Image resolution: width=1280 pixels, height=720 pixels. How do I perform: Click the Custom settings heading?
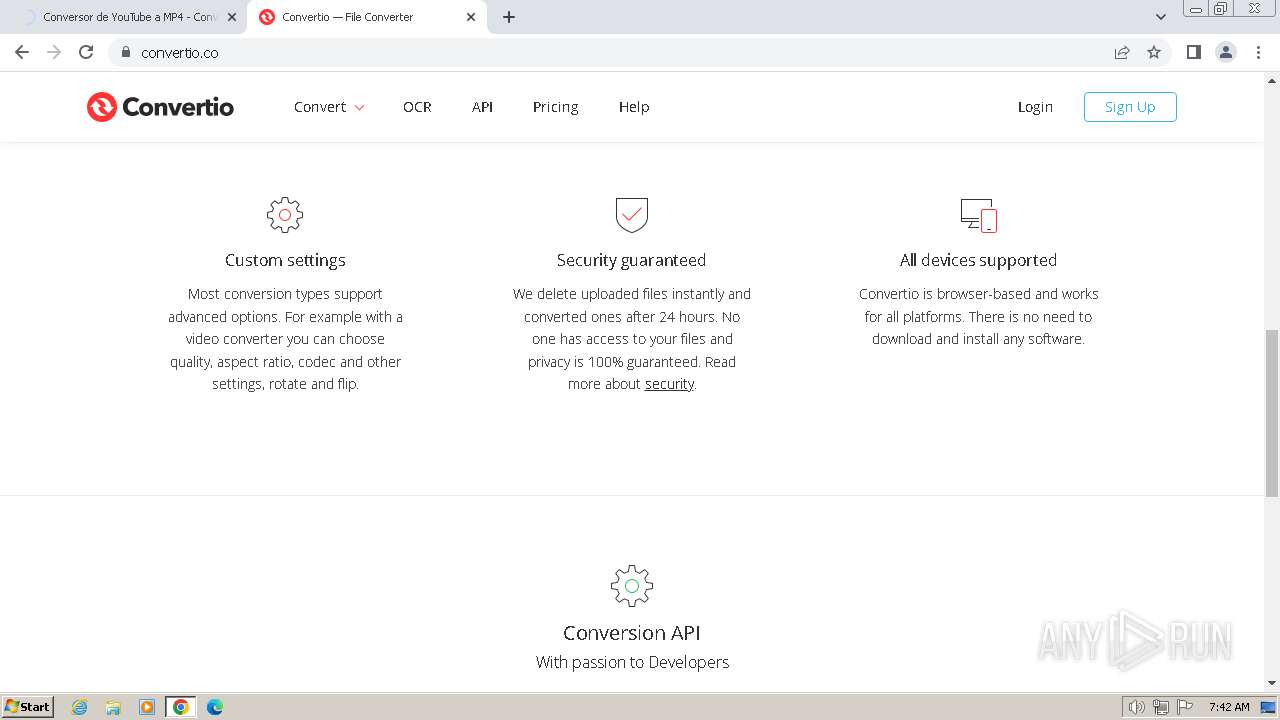click(285, 260)
